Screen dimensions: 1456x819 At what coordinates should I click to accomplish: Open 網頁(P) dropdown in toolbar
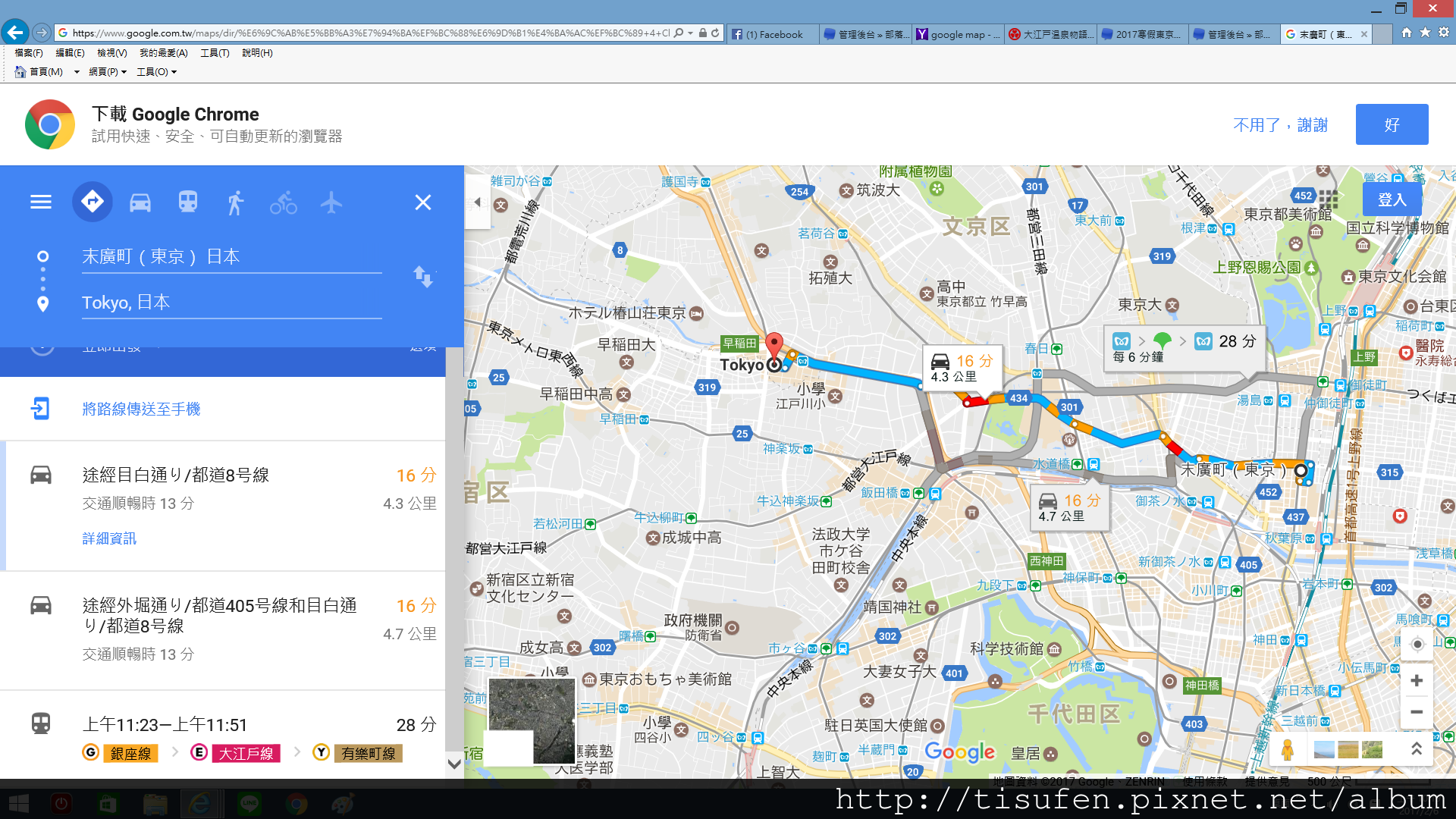click(x=107, y=72)
